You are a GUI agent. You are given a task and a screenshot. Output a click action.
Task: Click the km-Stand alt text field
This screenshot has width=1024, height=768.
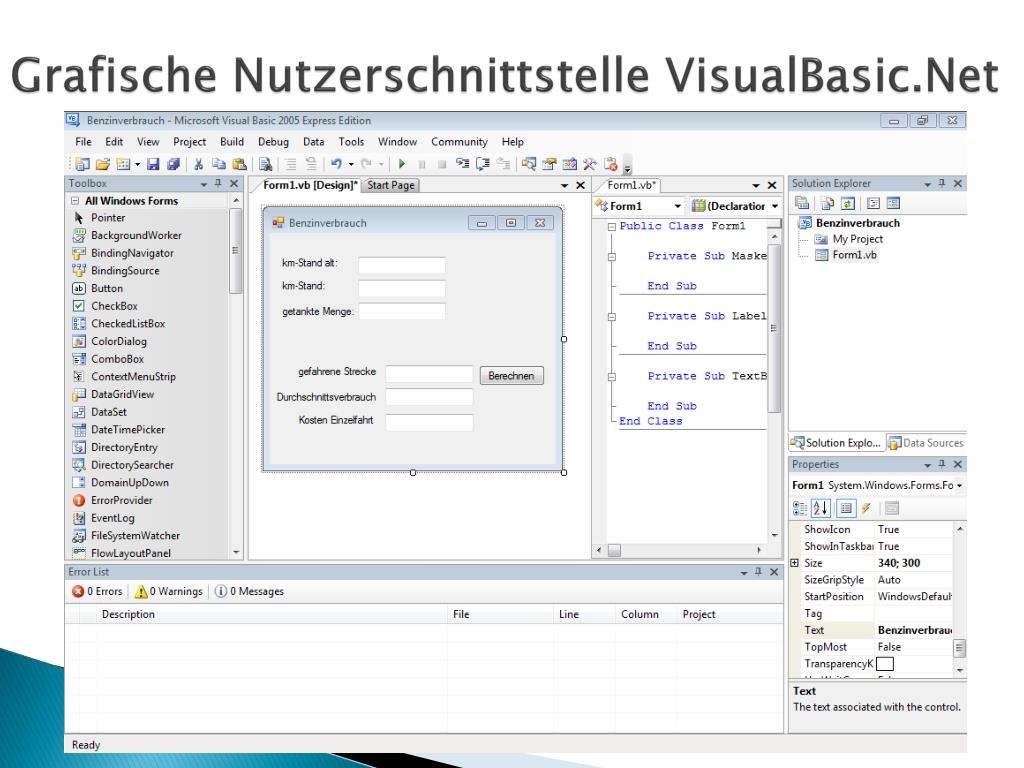[x=402, y=265]
